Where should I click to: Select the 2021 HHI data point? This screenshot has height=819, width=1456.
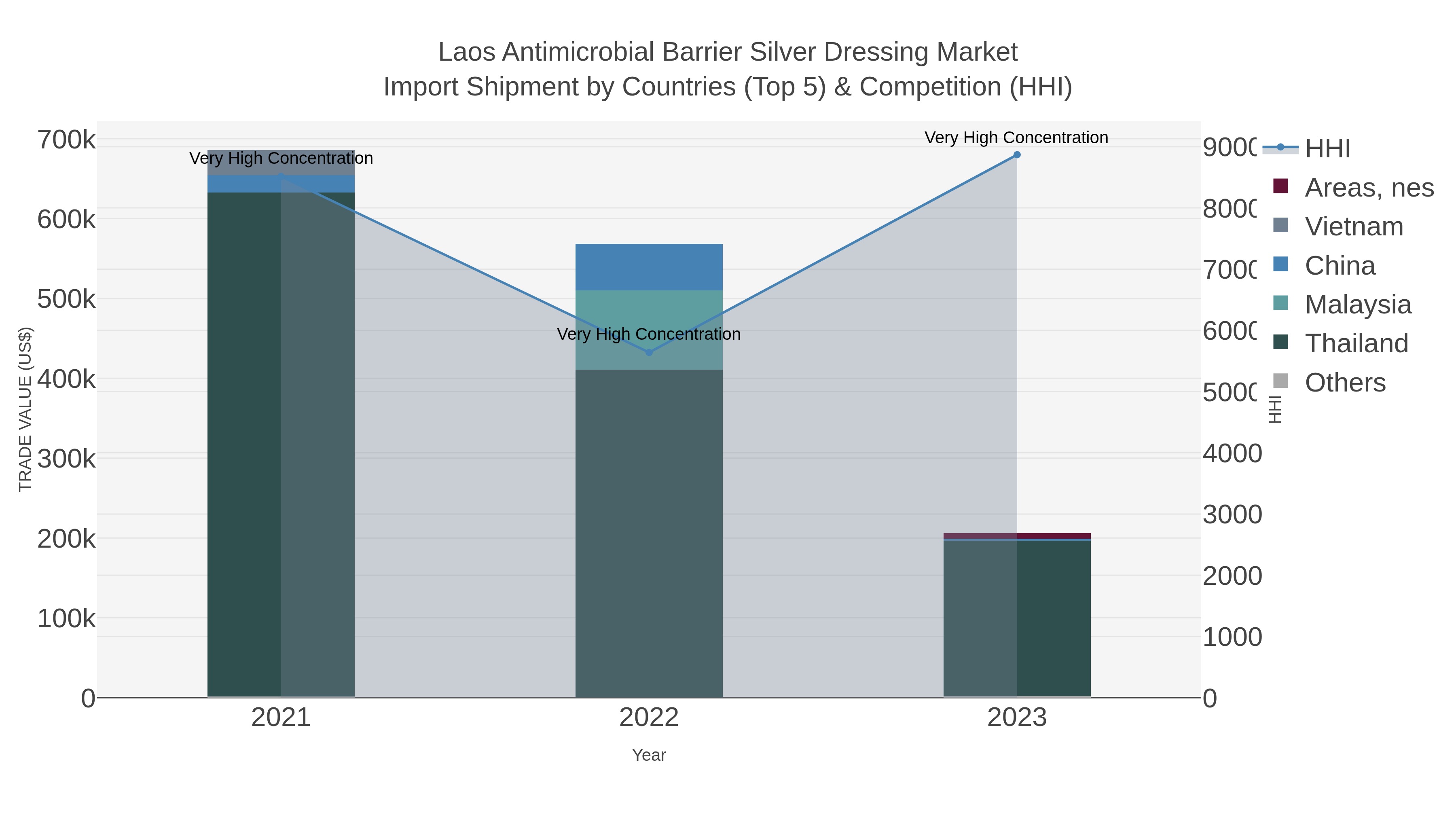281,178
